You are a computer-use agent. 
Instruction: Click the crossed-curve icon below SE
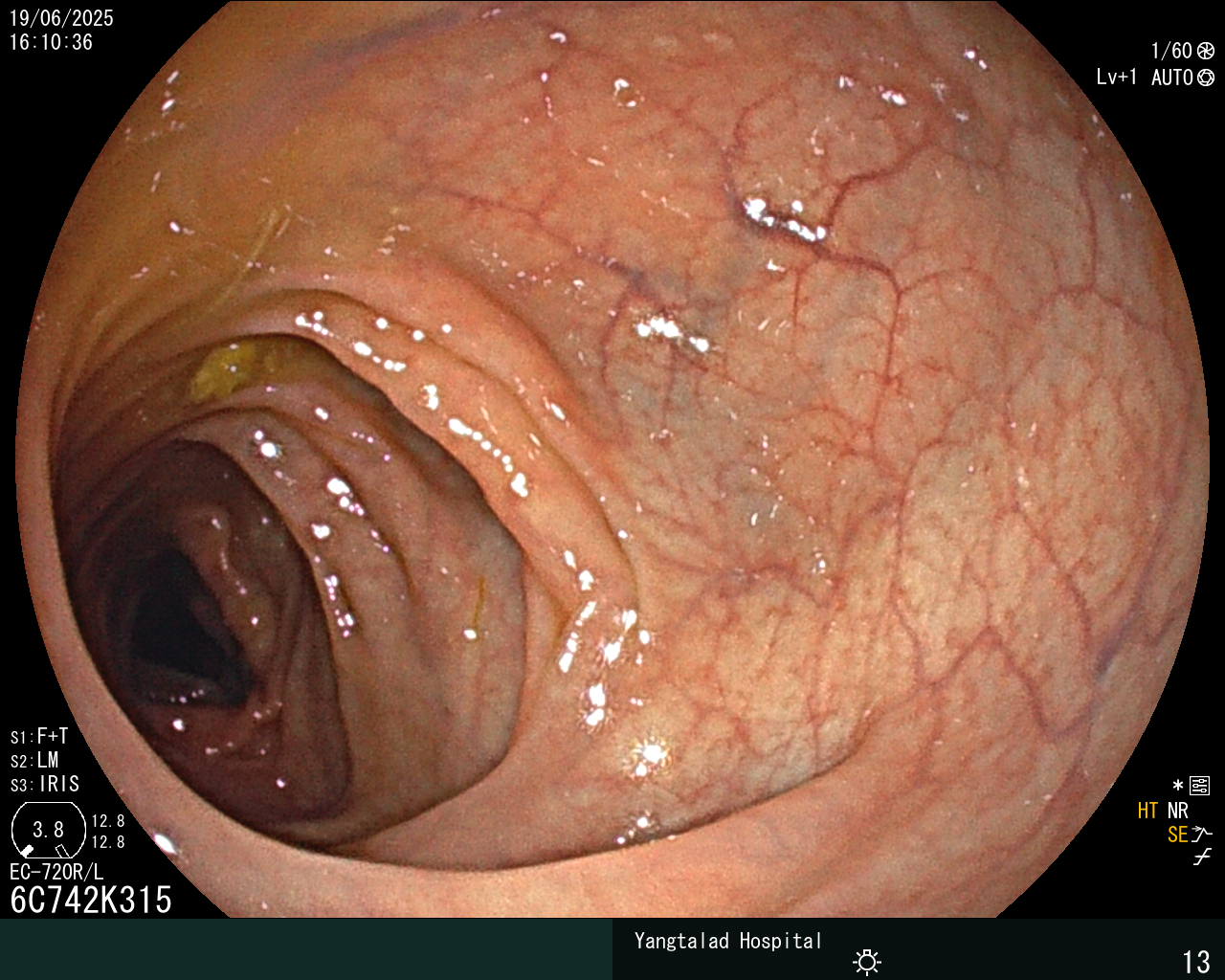click(x=1202, y=857)
